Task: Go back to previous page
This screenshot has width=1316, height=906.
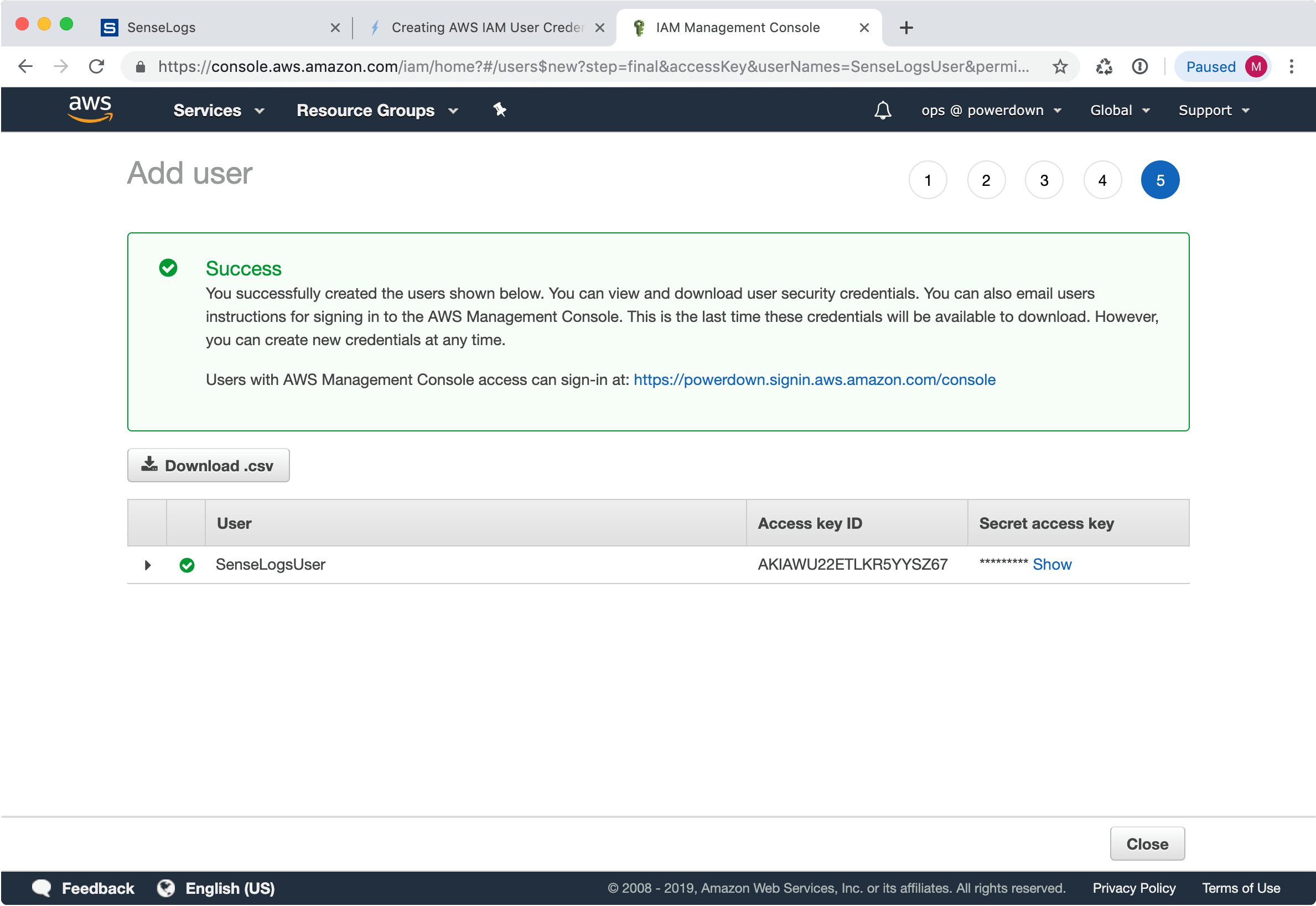Action: tap(25, 66)
